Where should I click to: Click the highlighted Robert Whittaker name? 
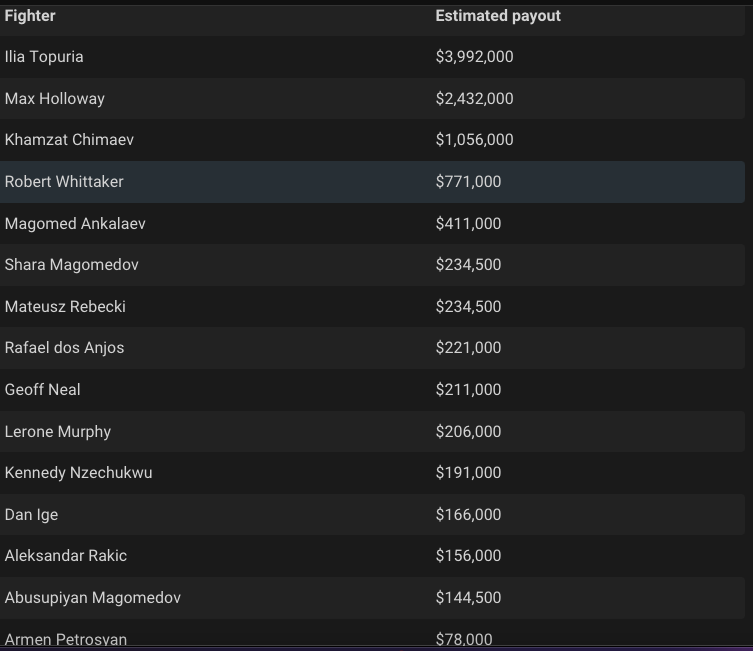tap(64, 182)
